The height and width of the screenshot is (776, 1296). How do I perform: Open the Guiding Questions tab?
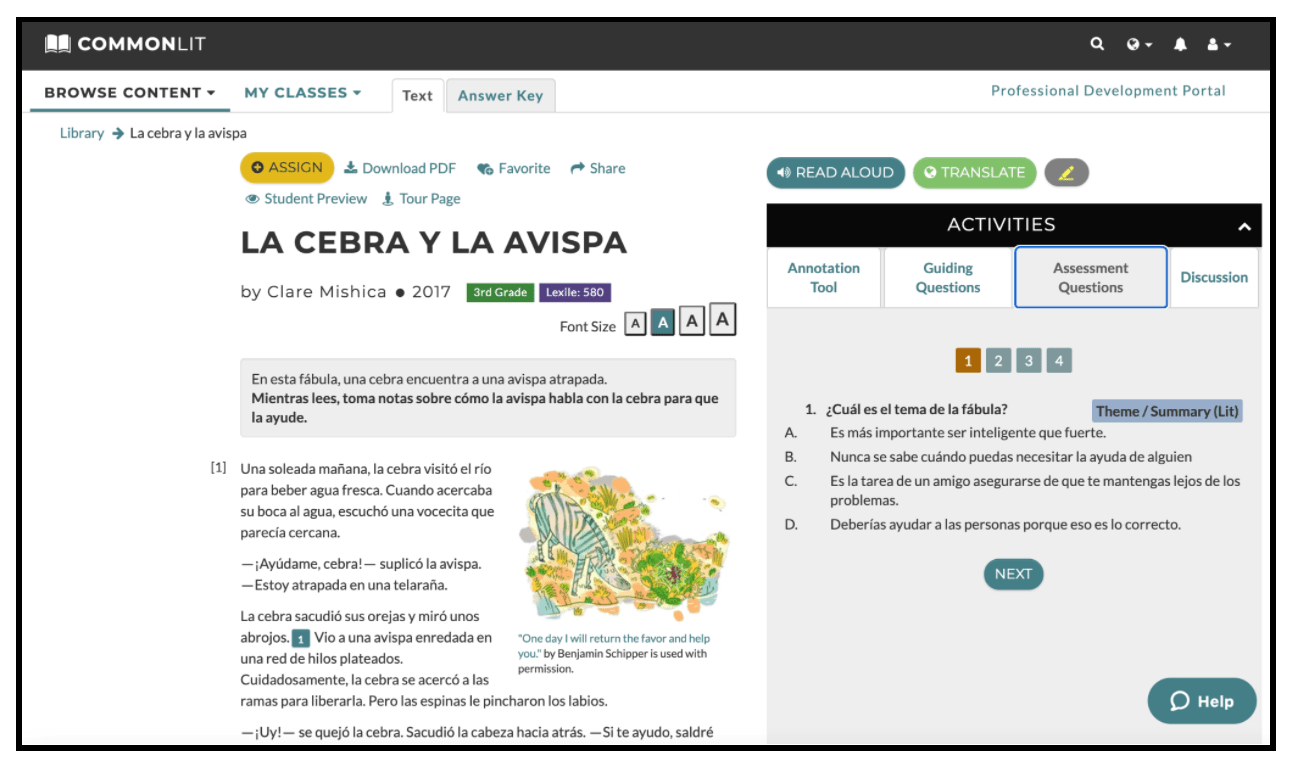(x=948, y=277)
